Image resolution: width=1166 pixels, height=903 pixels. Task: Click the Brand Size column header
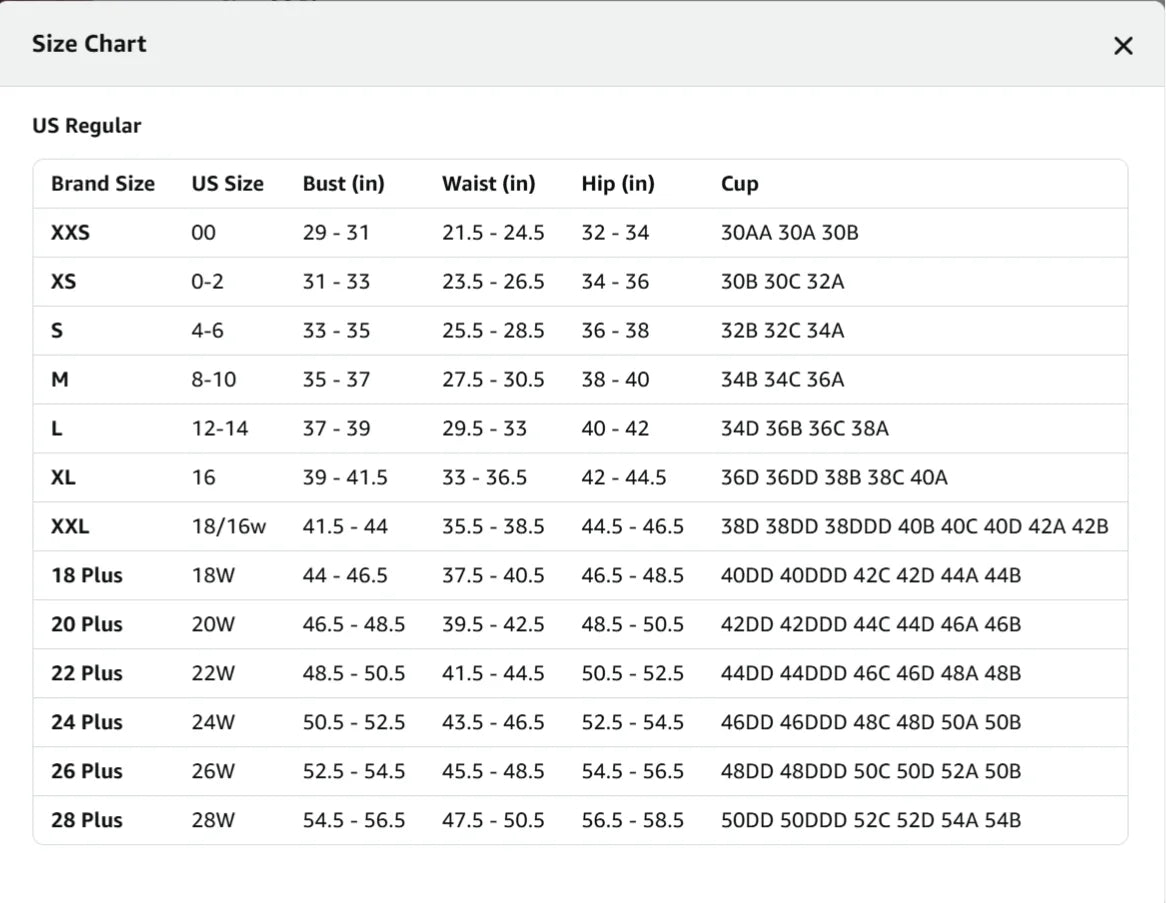103,184
